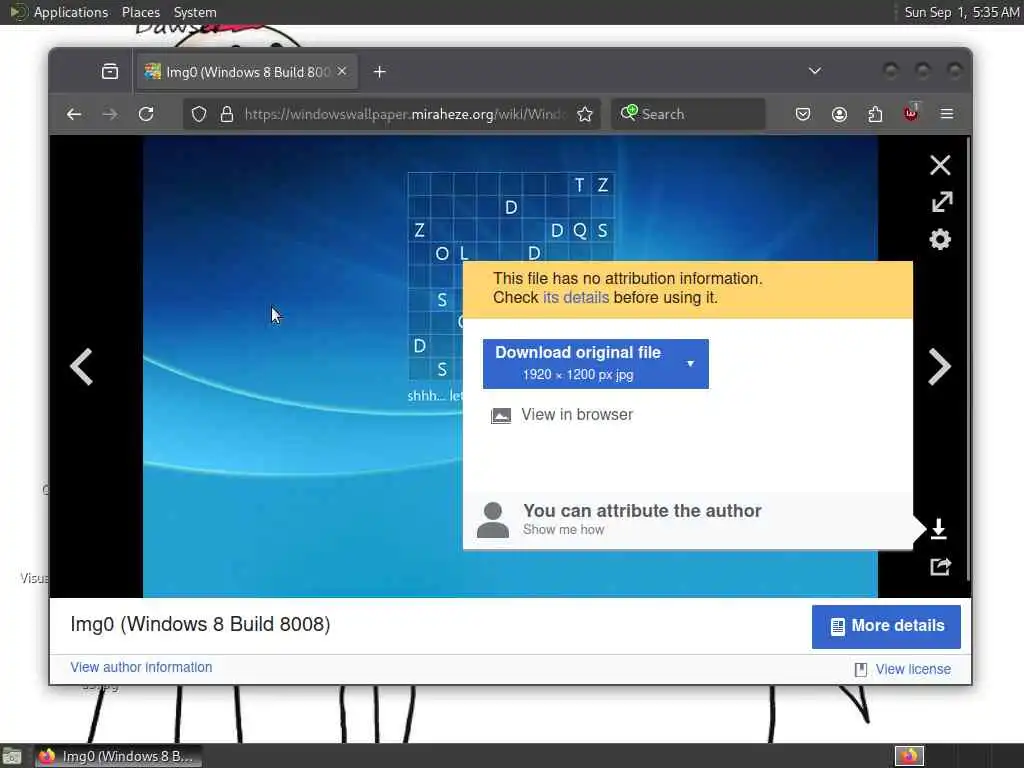The image size is (1024, 768).
Task: Select Img0 window in taskbar
Action: 118,756
